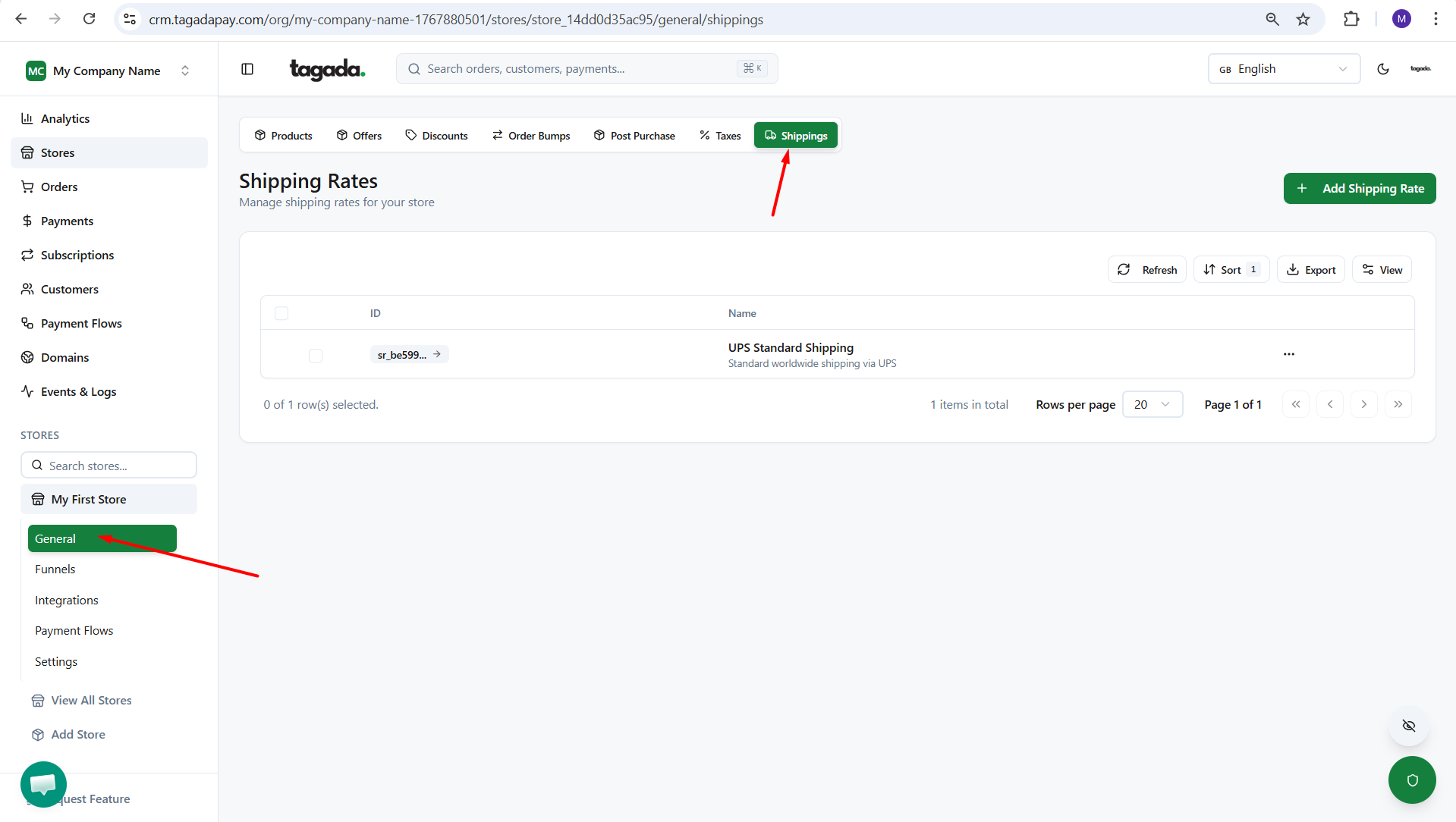
Task: Check the UPS Standard Shipping row
Action: [x=316, y=356]
